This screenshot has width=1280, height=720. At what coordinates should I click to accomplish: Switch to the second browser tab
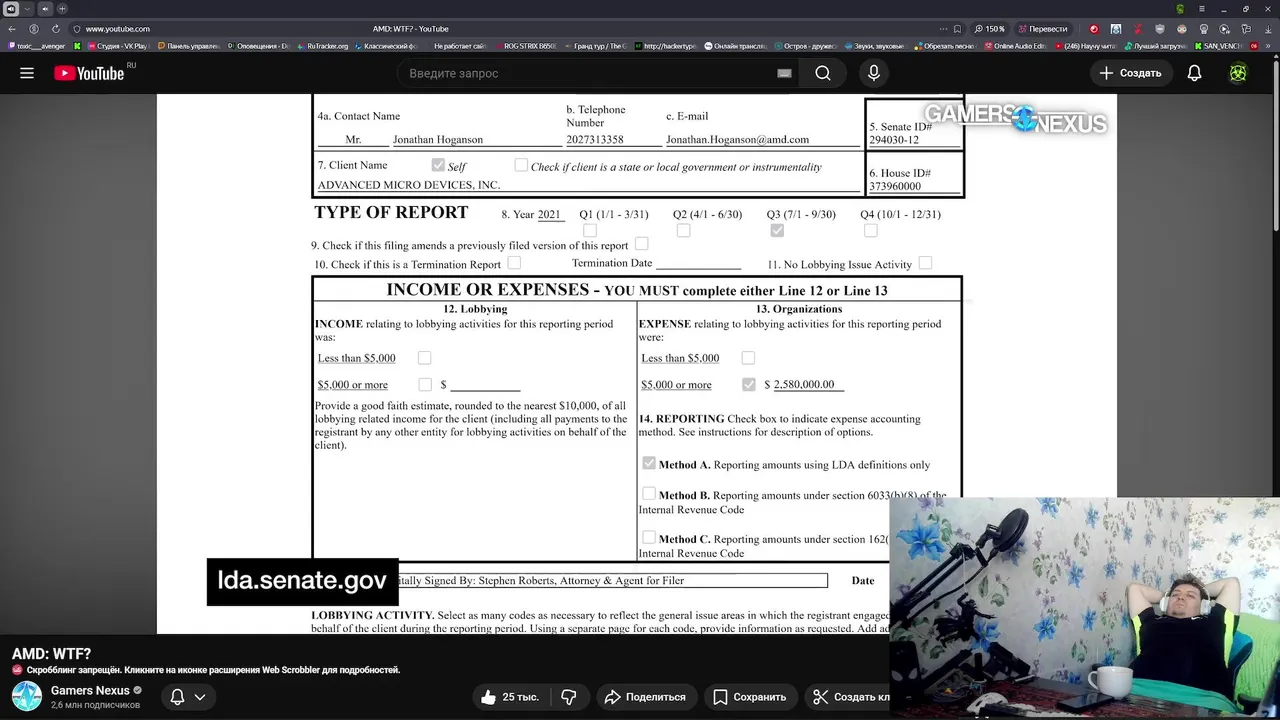coord(45,9)
